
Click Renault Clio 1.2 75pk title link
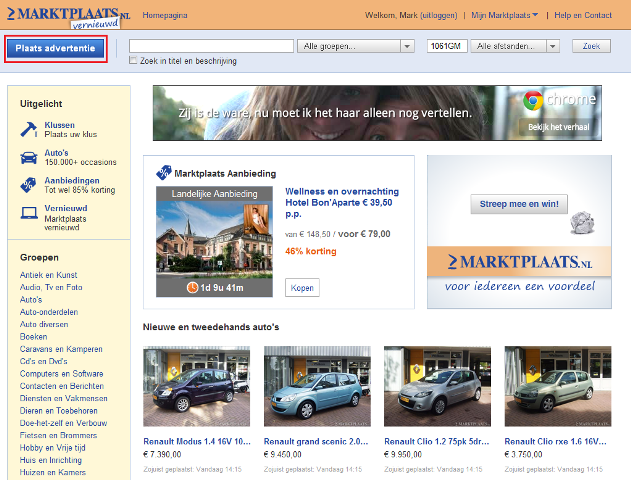(437, 441)
